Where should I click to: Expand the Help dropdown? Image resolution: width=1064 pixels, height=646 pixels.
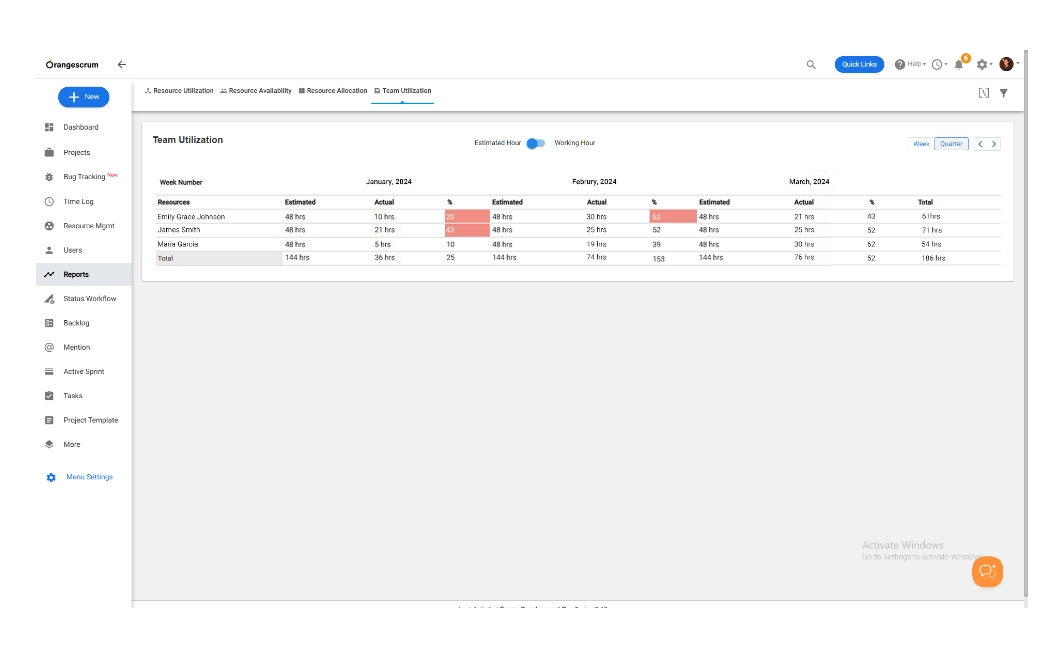(909, 64)
